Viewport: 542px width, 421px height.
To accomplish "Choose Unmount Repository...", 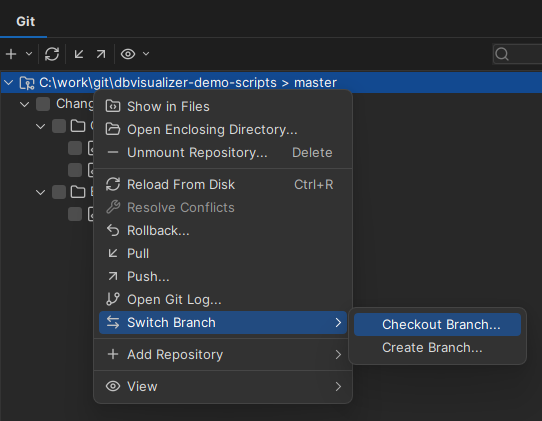I will click(x=223, y=152).
